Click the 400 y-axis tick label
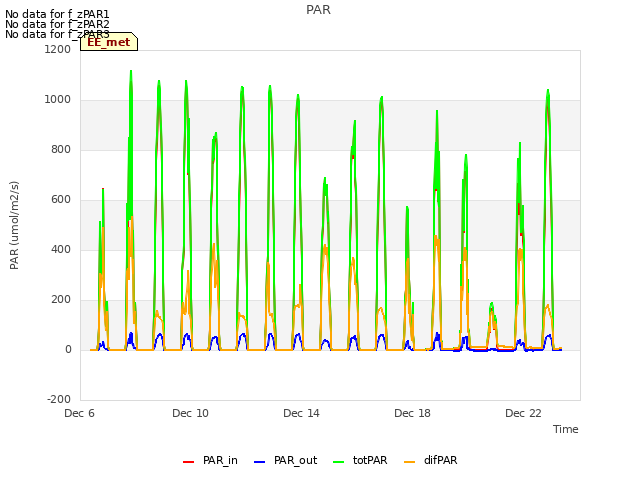The width and height of the screenshot is (640, 480). pos(61,249)
